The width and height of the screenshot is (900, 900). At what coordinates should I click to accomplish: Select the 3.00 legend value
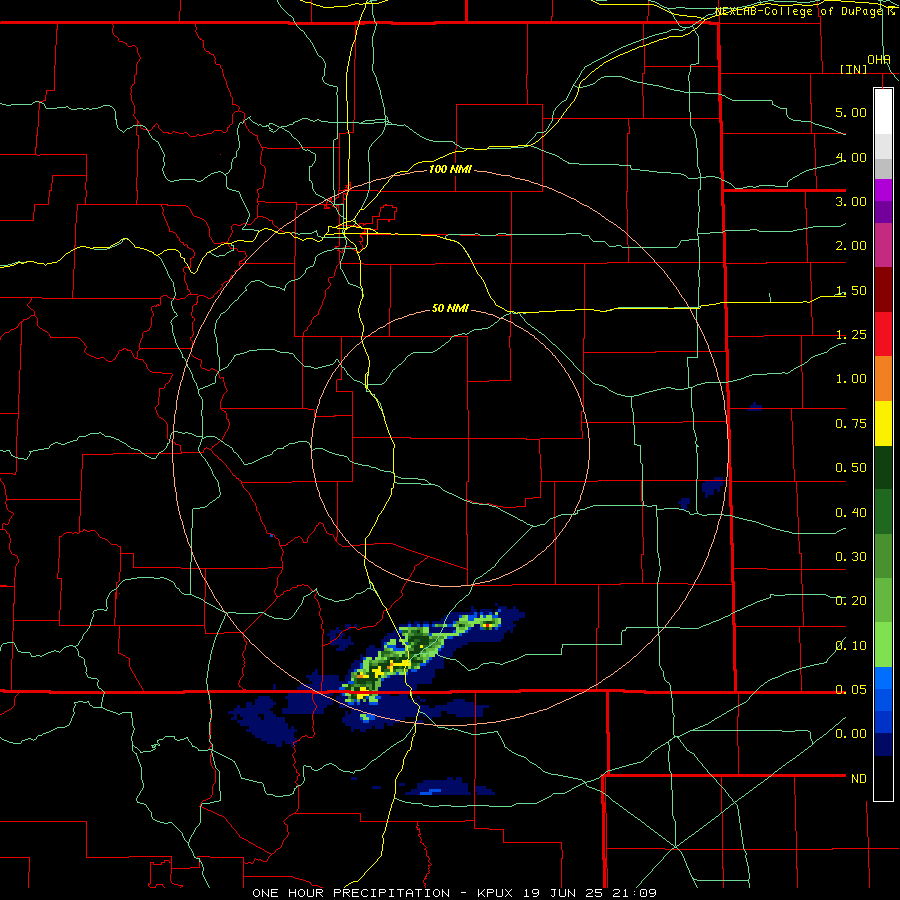pyautogui.click(x=851, y=201)
